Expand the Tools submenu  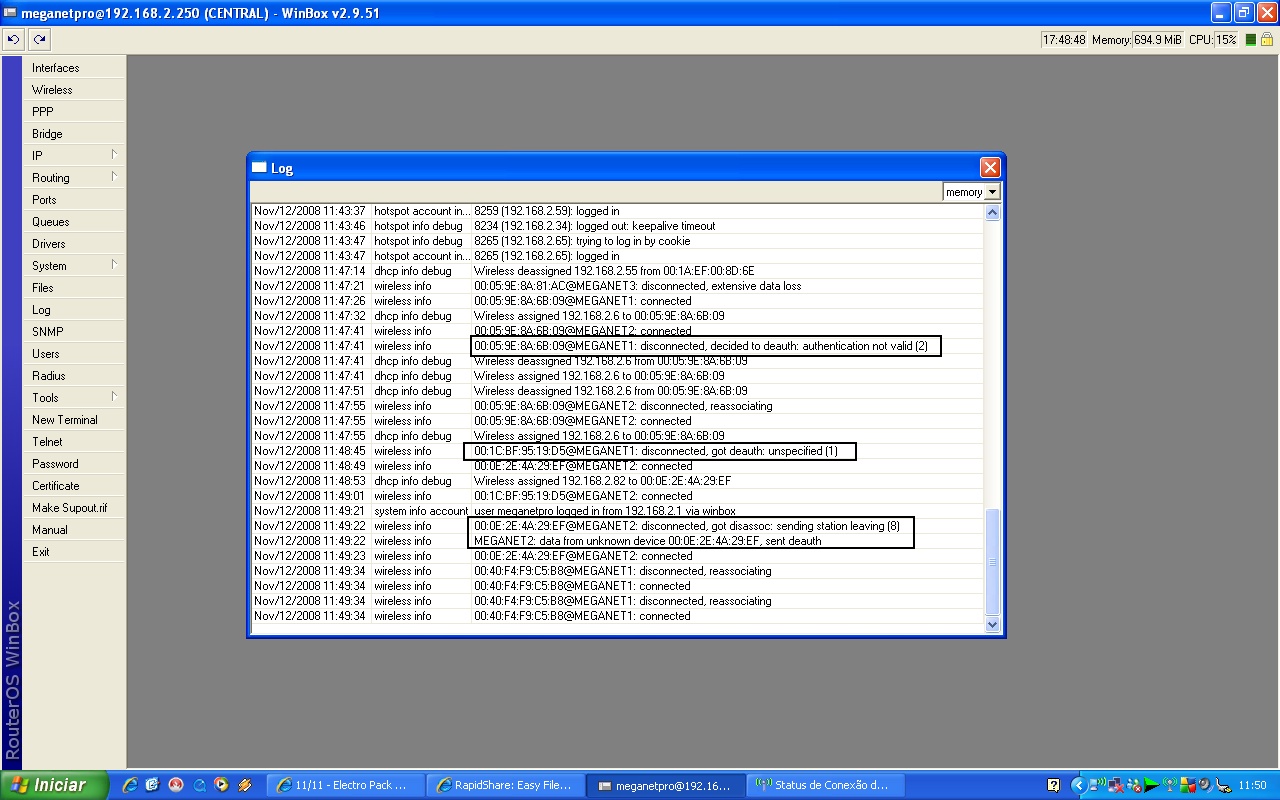pos(75,397)
